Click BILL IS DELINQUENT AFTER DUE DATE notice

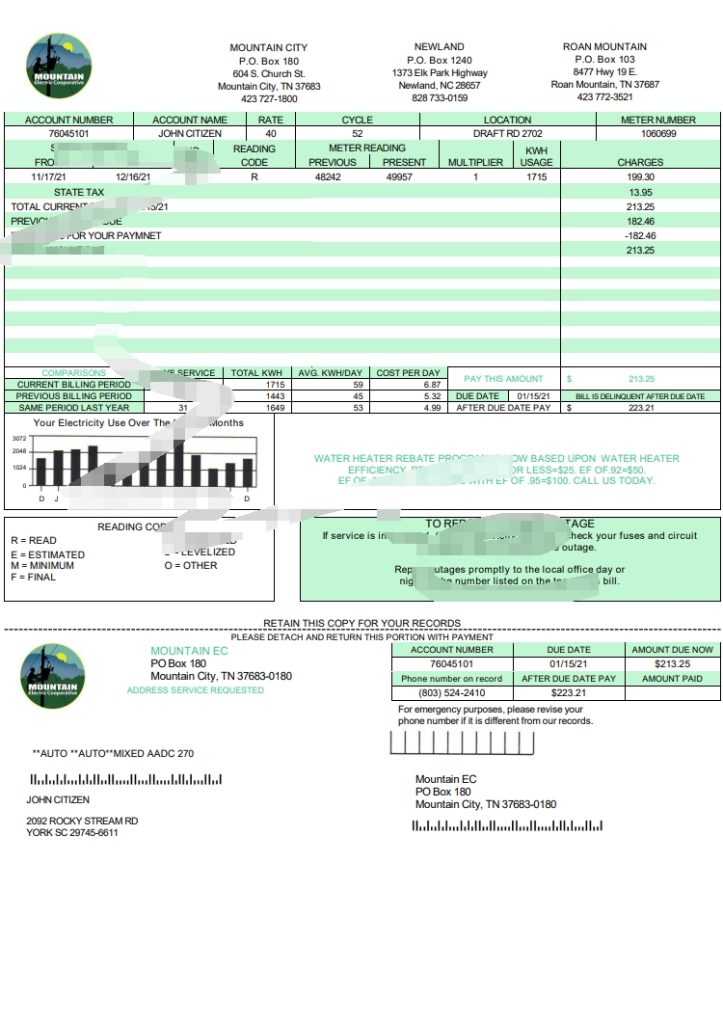tap(640, 396)
